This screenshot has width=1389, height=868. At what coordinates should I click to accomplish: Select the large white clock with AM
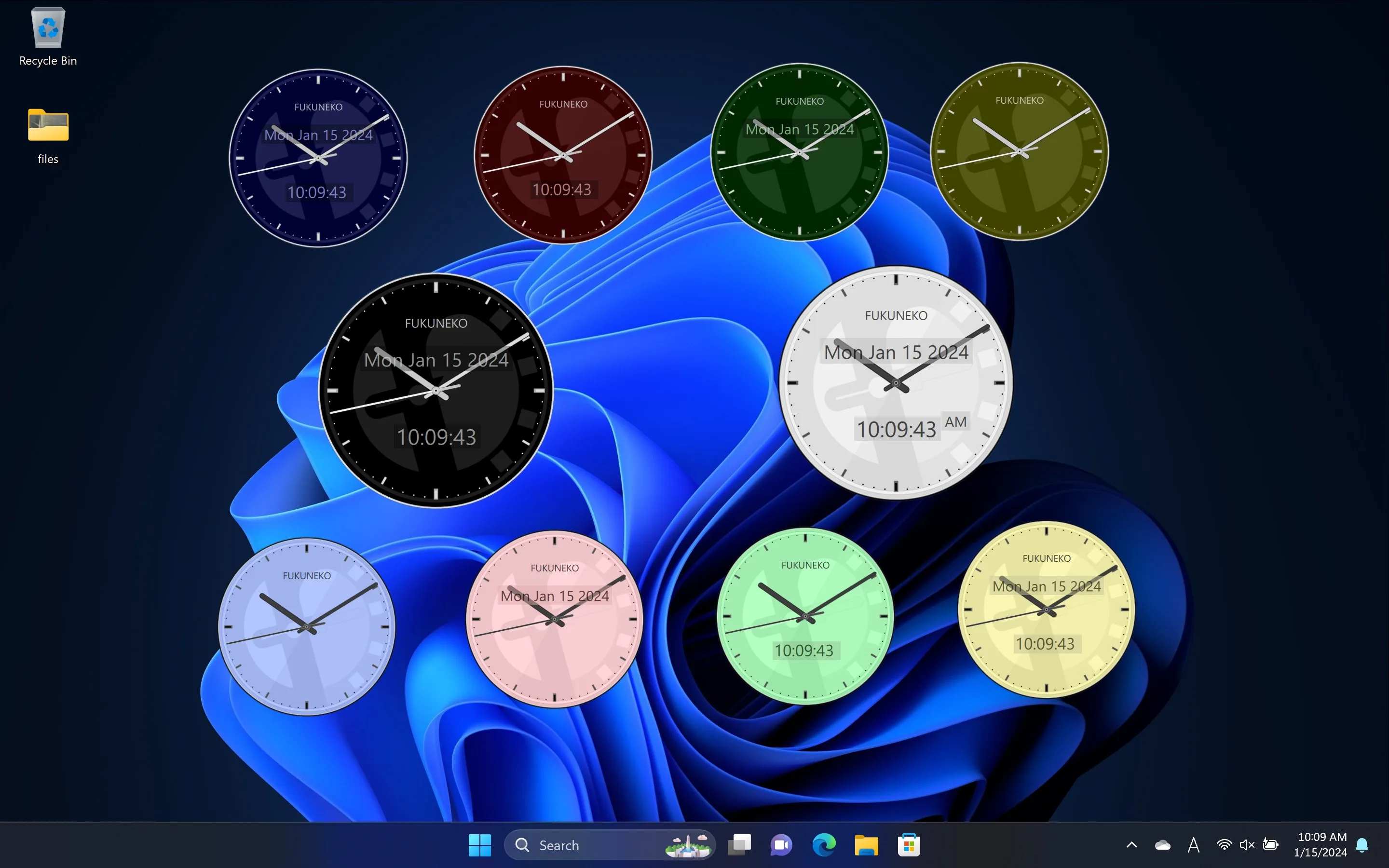click(896, 382)
